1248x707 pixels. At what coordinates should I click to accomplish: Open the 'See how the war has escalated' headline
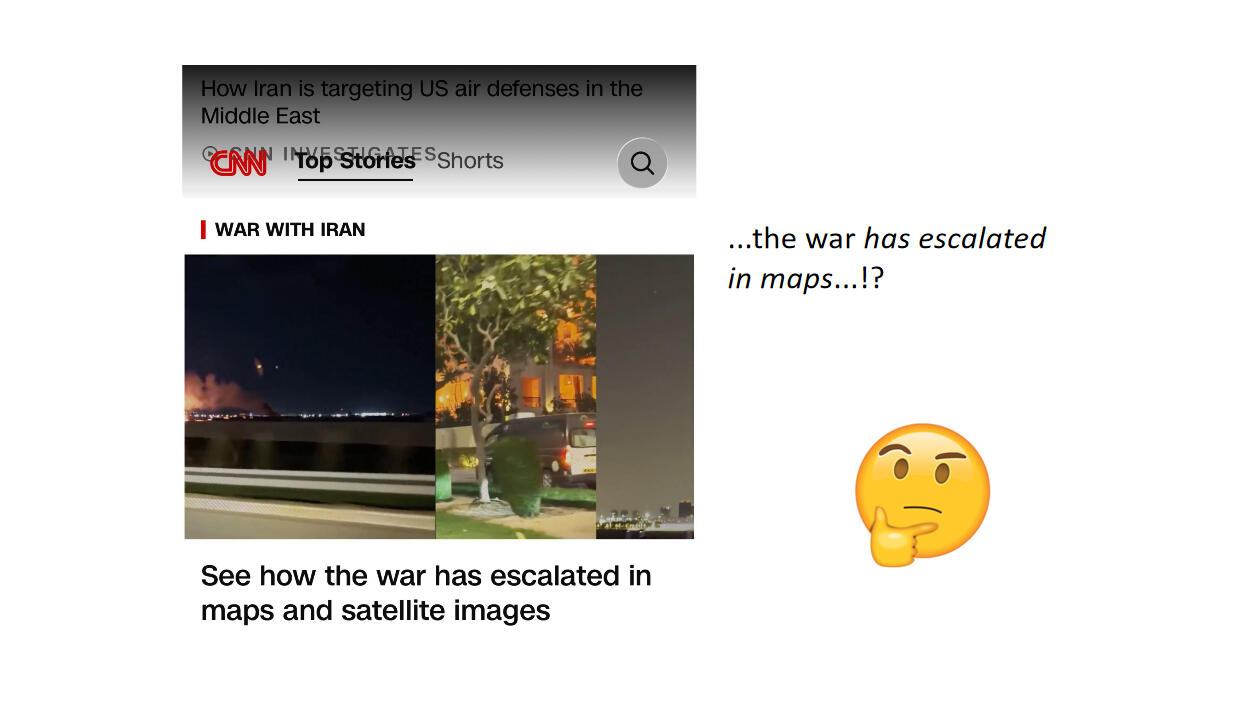(426, 593)
